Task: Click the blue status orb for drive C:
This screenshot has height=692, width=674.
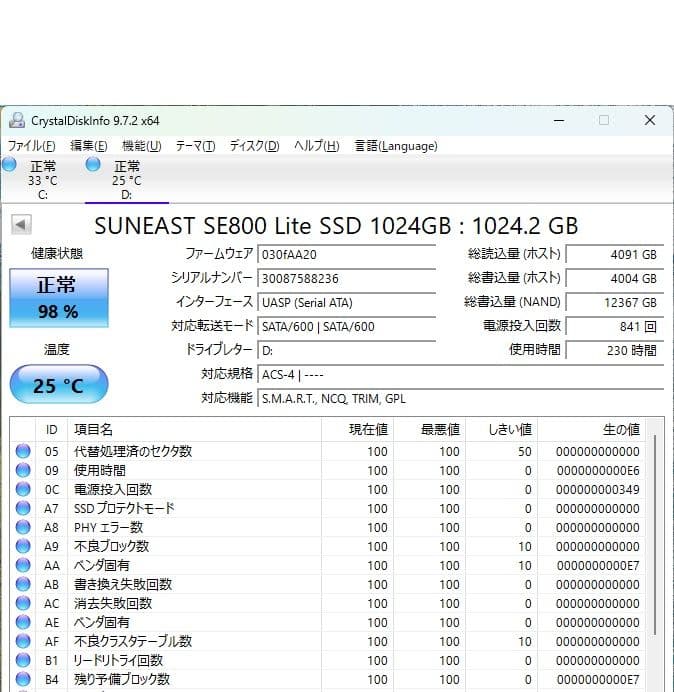Action: (9, 165)
